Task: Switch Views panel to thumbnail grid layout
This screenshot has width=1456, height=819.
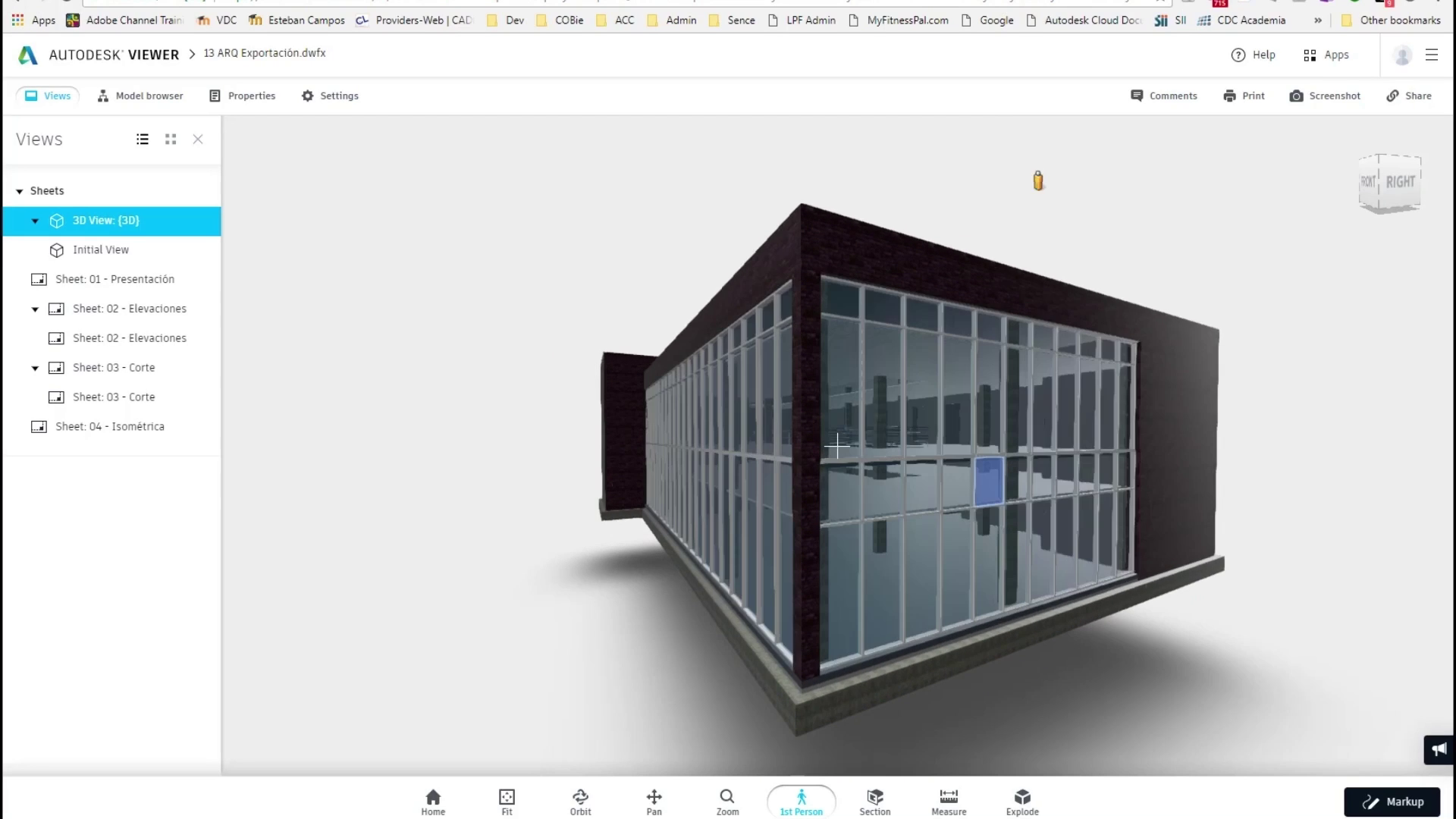Action: click(x=171, y=140)
